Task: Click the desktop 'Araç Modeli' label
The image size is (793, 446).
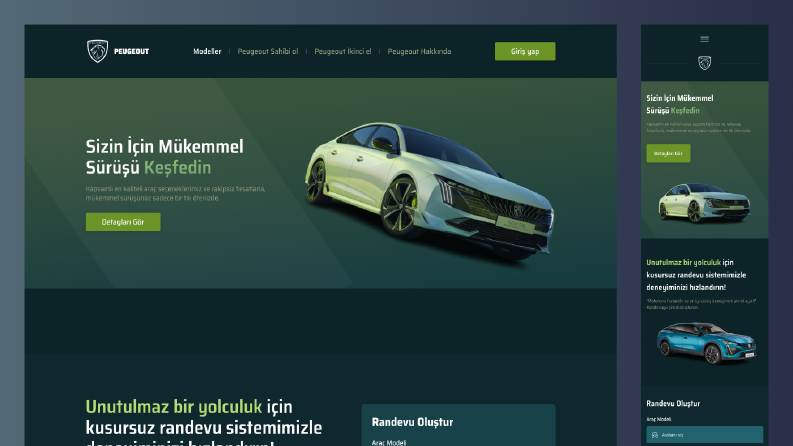Action: click(389, 442)
